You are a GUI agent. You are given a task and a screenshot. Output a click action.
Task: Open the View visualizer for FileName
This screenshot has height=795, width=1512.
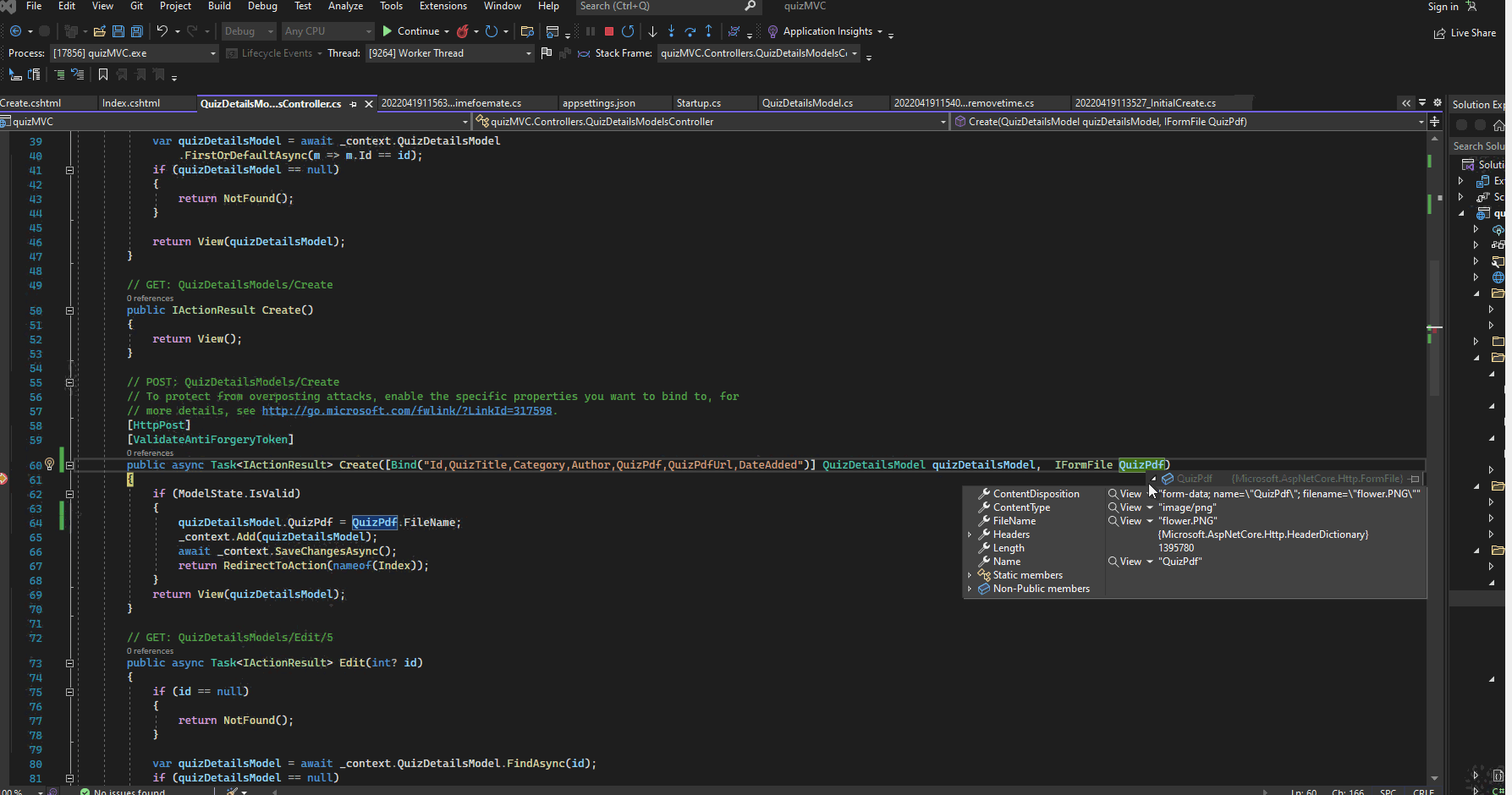[1124, 521]
